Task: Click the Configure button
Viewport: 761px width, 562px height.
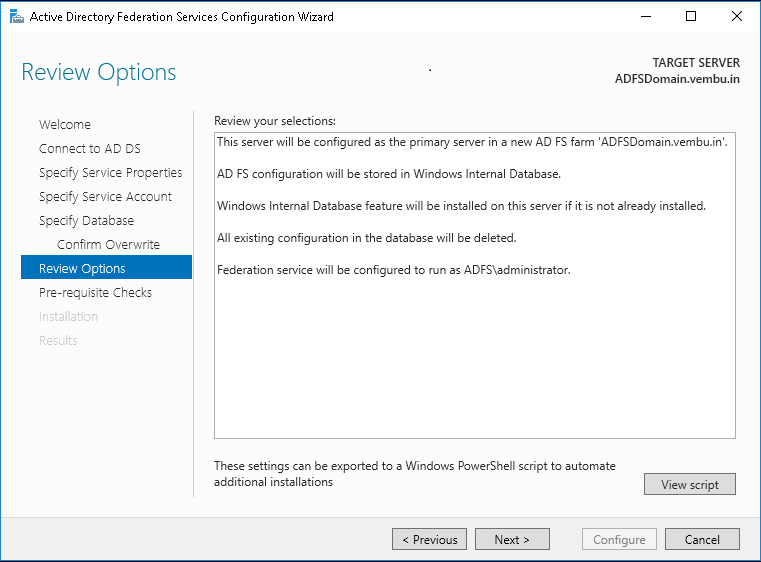Action: click(619, 539)
